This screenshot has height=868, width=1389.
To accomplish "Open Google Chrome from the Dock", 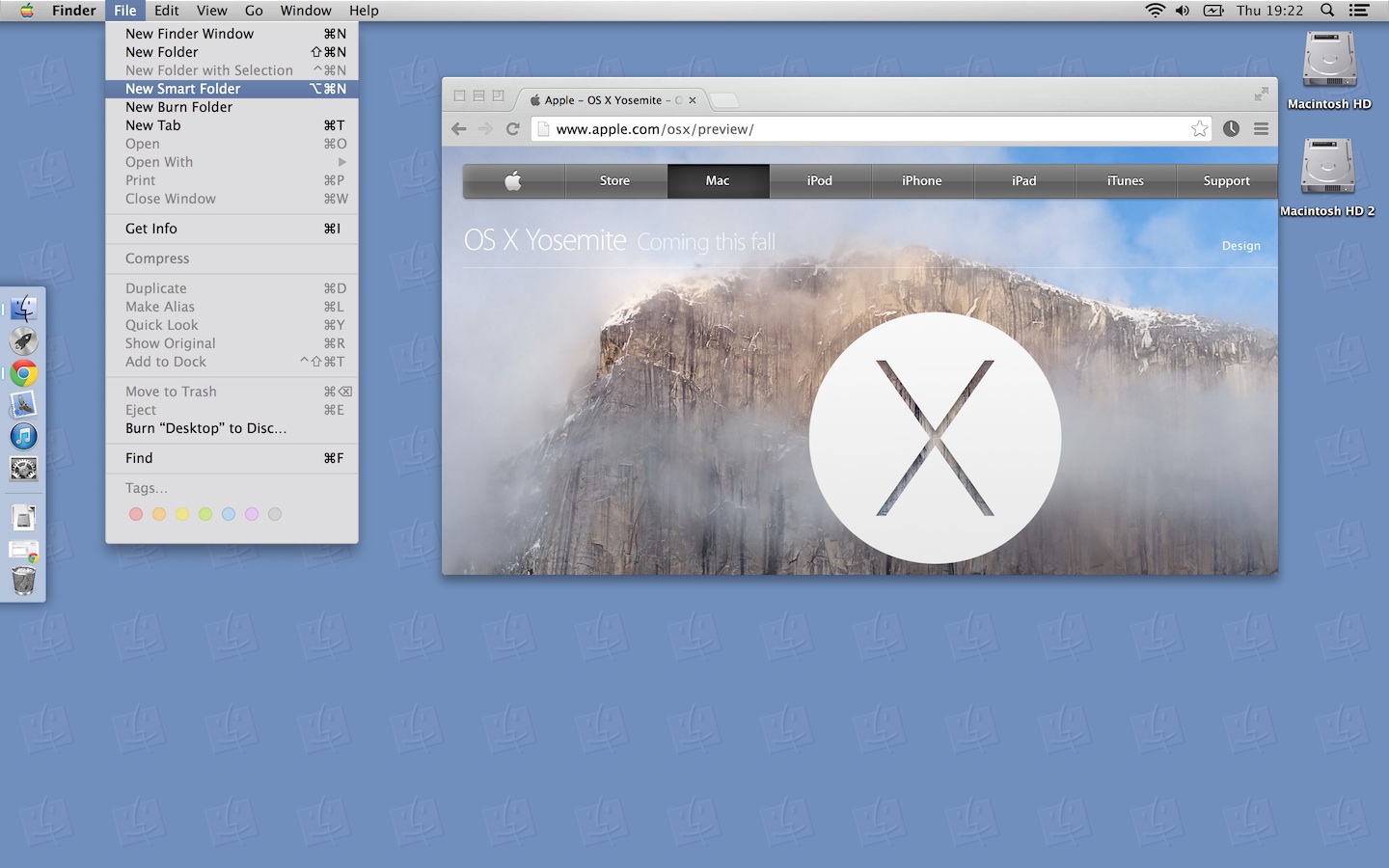I will click(24, 373).
